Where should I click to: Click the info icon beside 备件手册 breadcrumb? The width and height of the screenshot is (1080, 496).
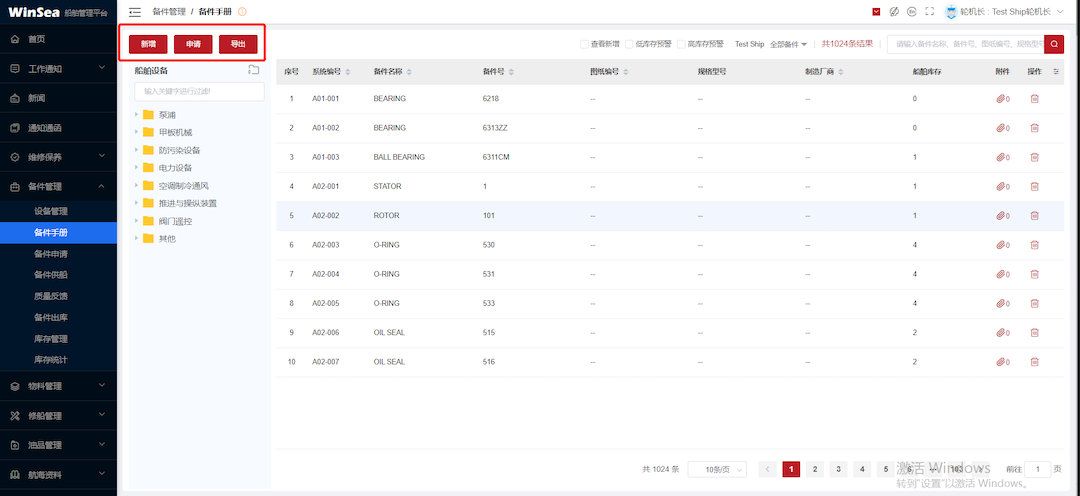tap(242, 12)
